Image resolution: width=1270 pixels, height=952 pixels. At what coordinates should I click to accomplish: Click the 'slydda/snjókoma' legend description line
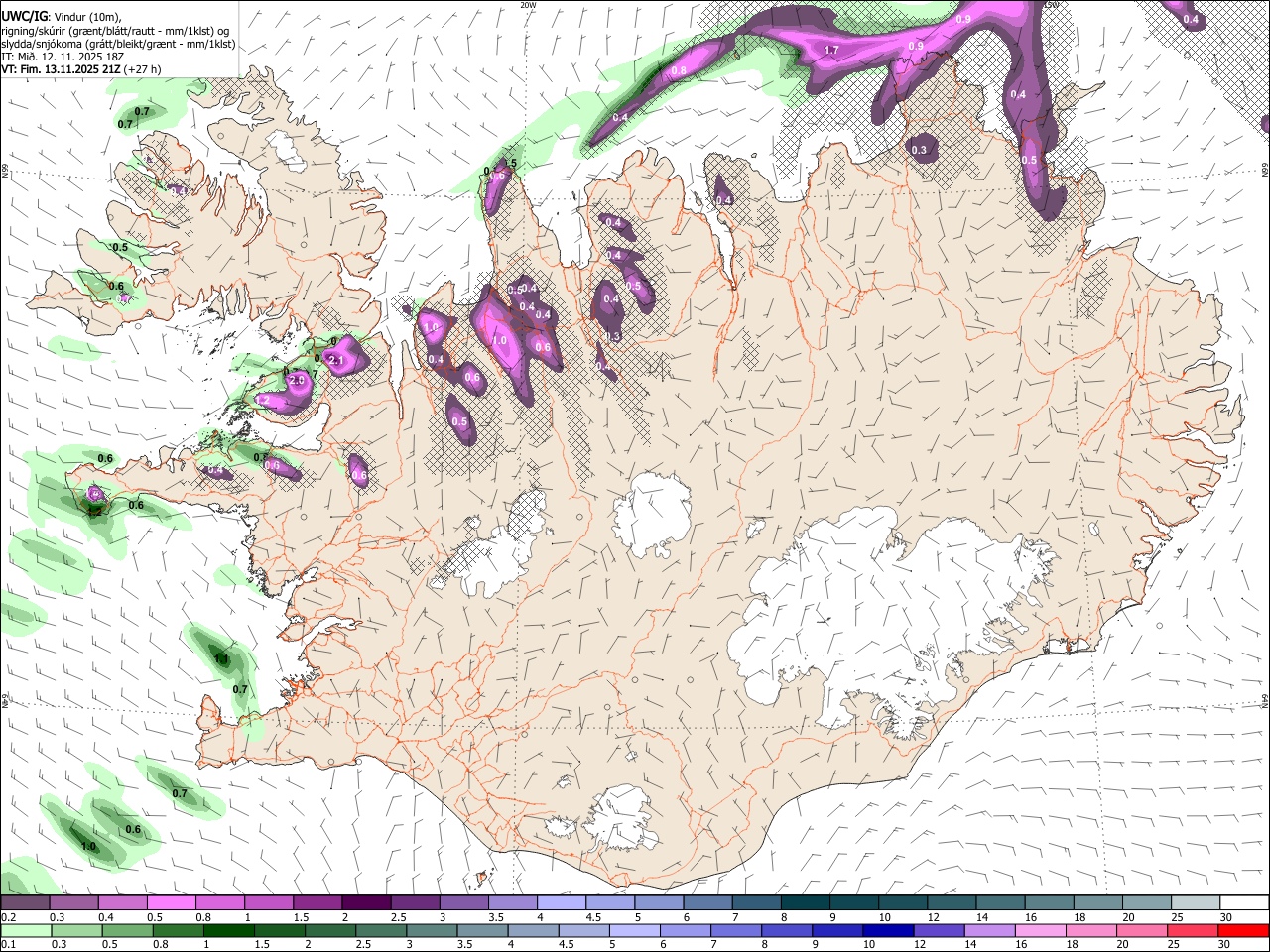[118, 44]
